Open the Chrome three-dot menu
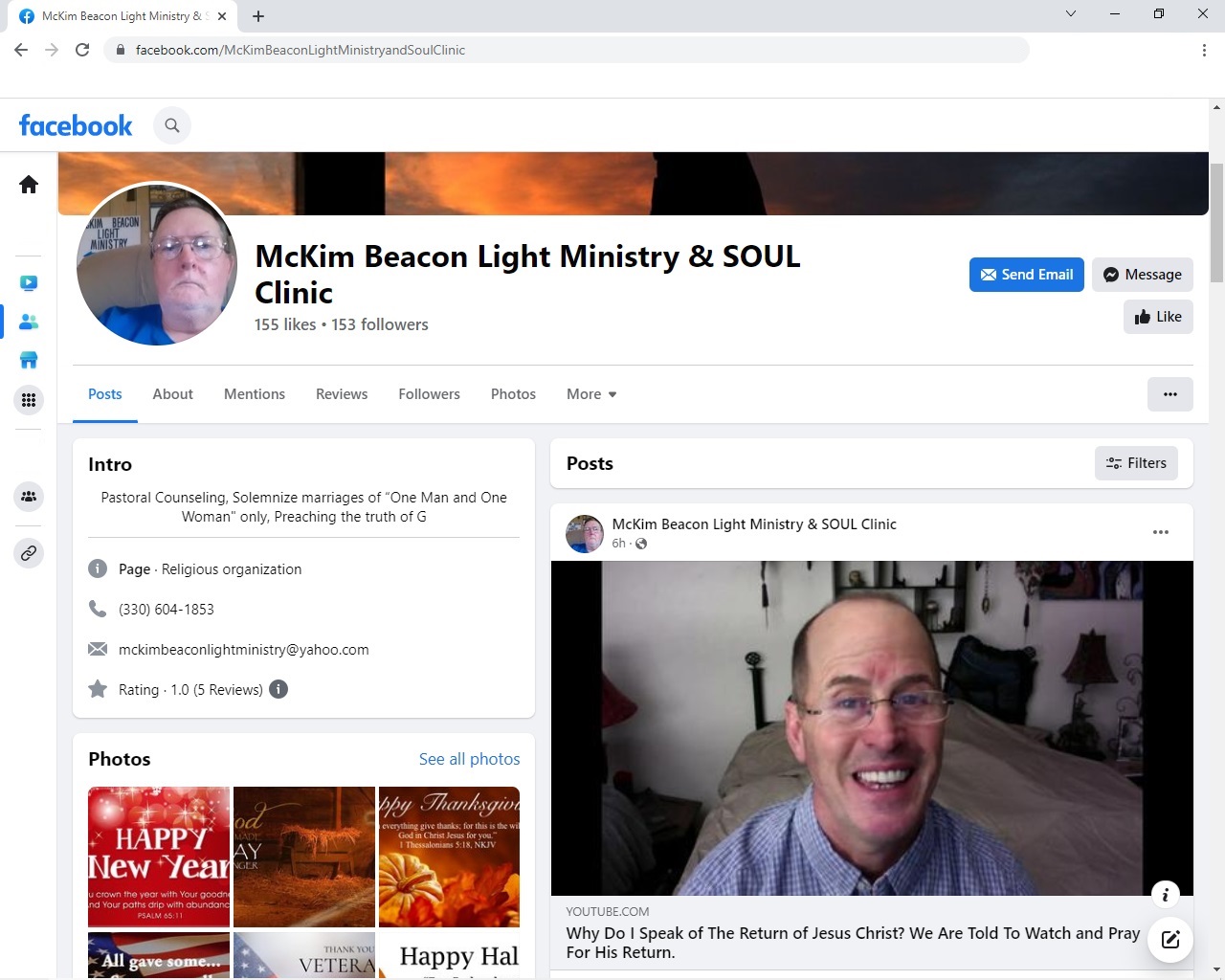This screenshot has height=980, width=1225. point(1204,50)
